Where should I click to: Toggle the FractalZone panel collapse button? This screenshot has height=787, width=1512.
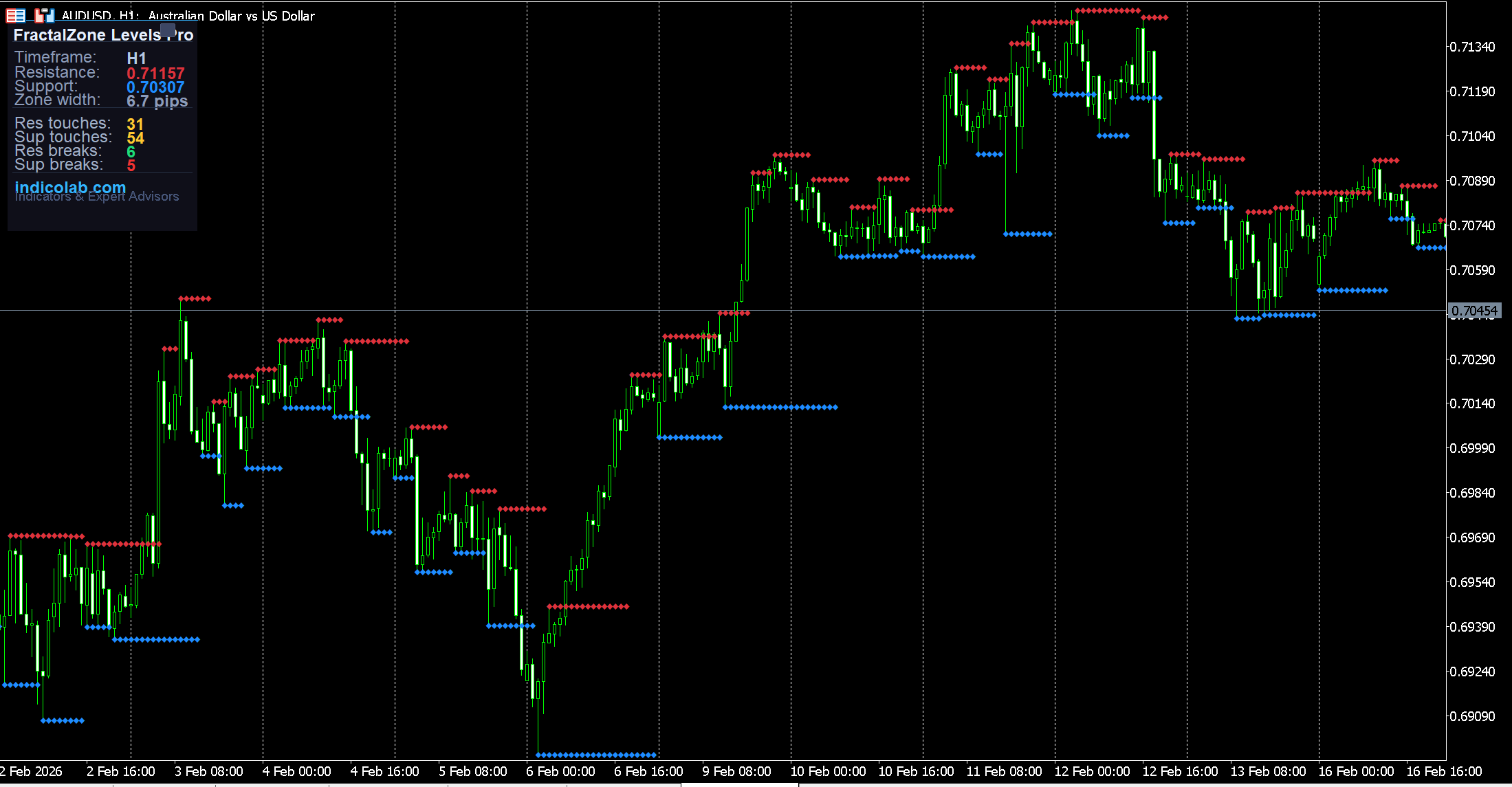point(168,30)
